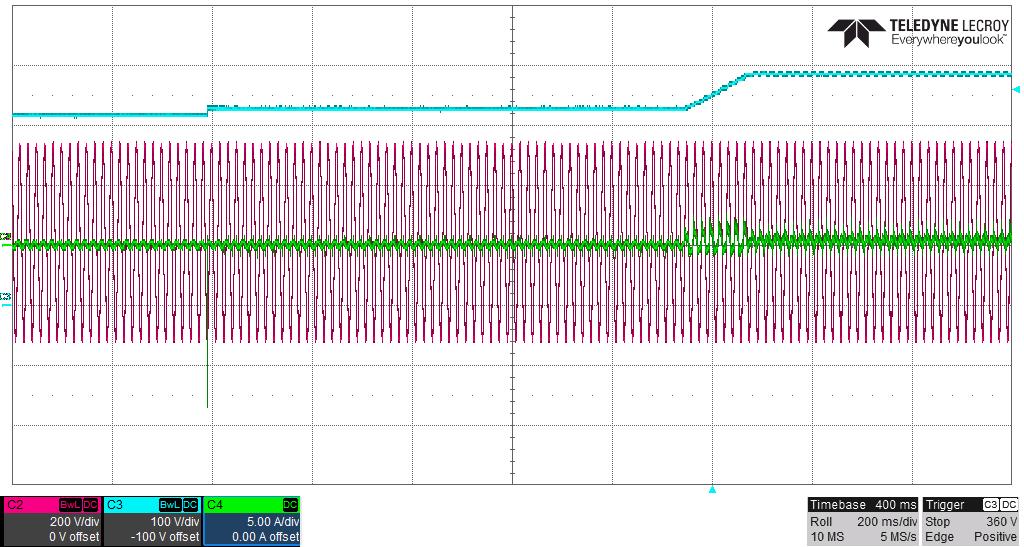Click the 200 ms/div timebase setting
1024x547 pixels.
(886, 522)
